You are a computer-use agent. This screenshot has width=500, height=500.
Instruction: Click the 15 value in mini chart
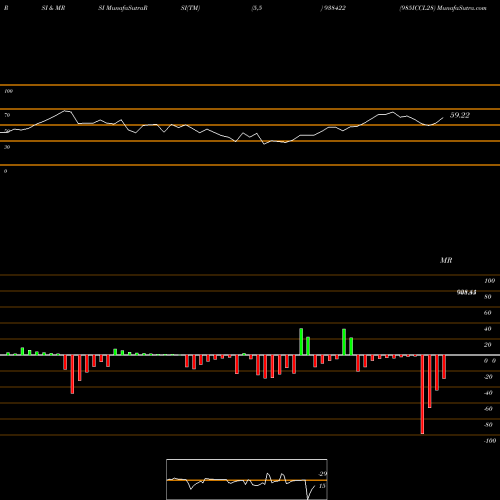tap(322, 486)
